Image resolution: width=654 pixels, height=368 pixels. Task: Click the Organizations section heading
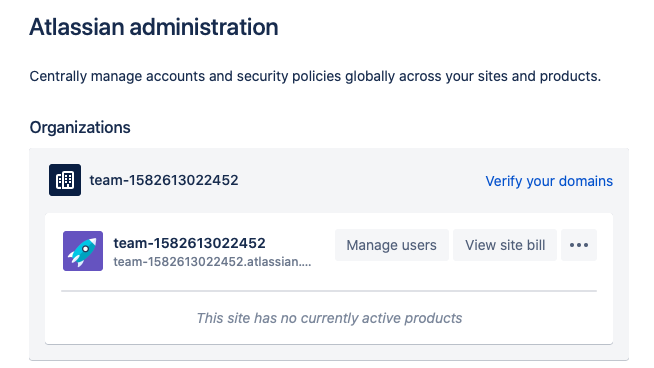80,128
